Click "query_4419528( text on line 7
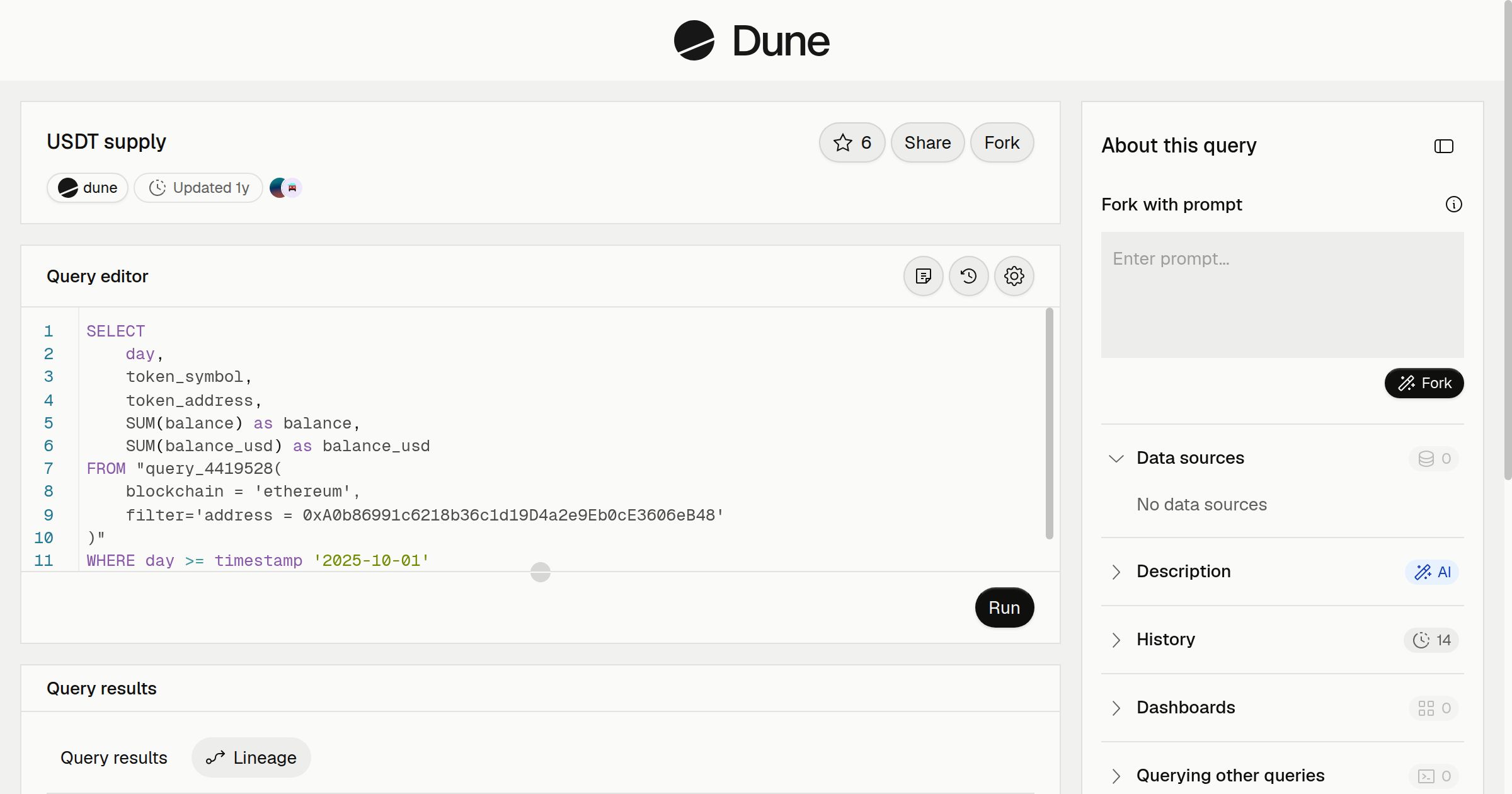 coord(209,469)
